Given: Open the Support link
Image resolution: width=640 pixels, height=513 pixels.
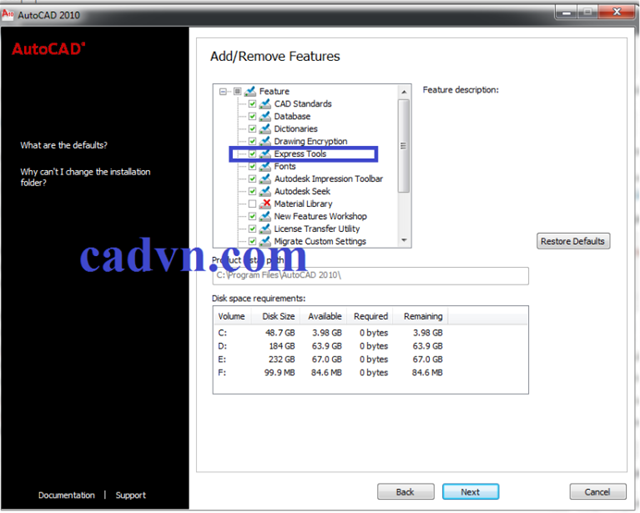Looking at the screenshot, I should [x=131, y=495].
